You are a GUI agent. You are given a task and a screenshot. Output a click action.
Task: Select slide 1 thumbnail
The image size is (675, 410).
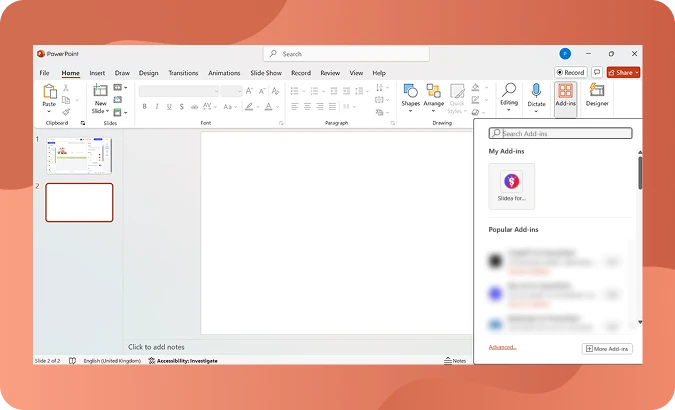tap(79, 155)
